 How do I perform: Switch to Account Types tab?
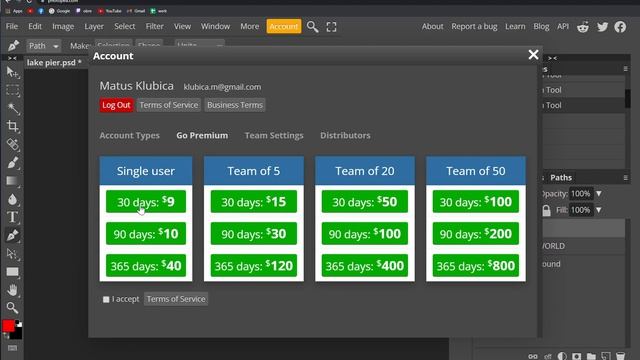129,136
